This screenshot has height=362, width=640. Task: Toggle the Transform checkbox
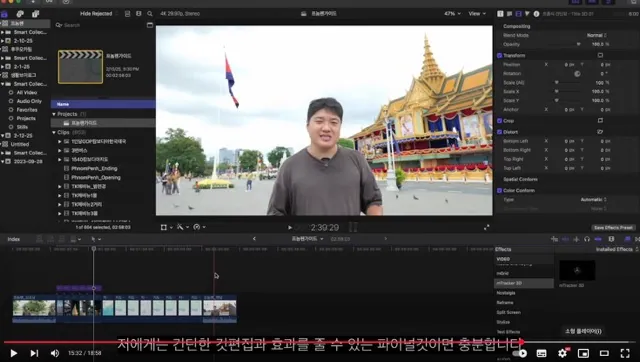(500, 56)
